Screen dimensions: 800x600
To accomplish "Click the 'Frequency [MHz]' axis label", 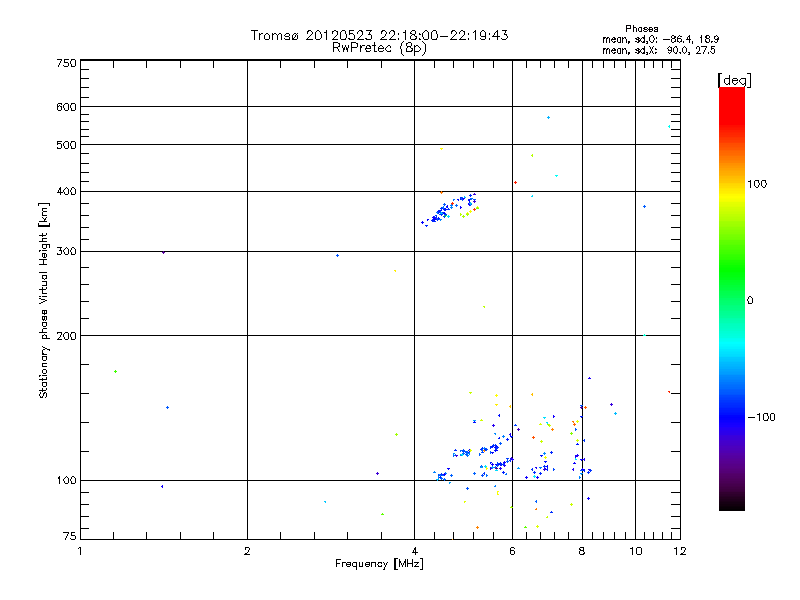I will pos(379,564).
